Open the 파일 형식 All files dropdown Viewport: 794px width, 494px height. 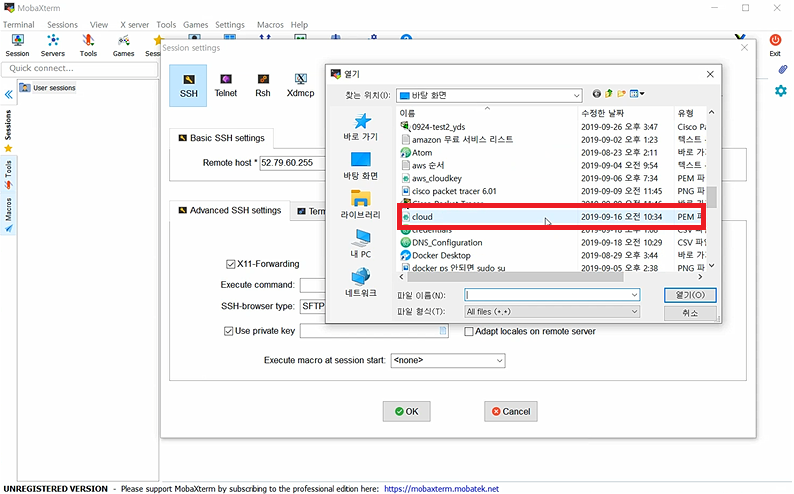552,312
